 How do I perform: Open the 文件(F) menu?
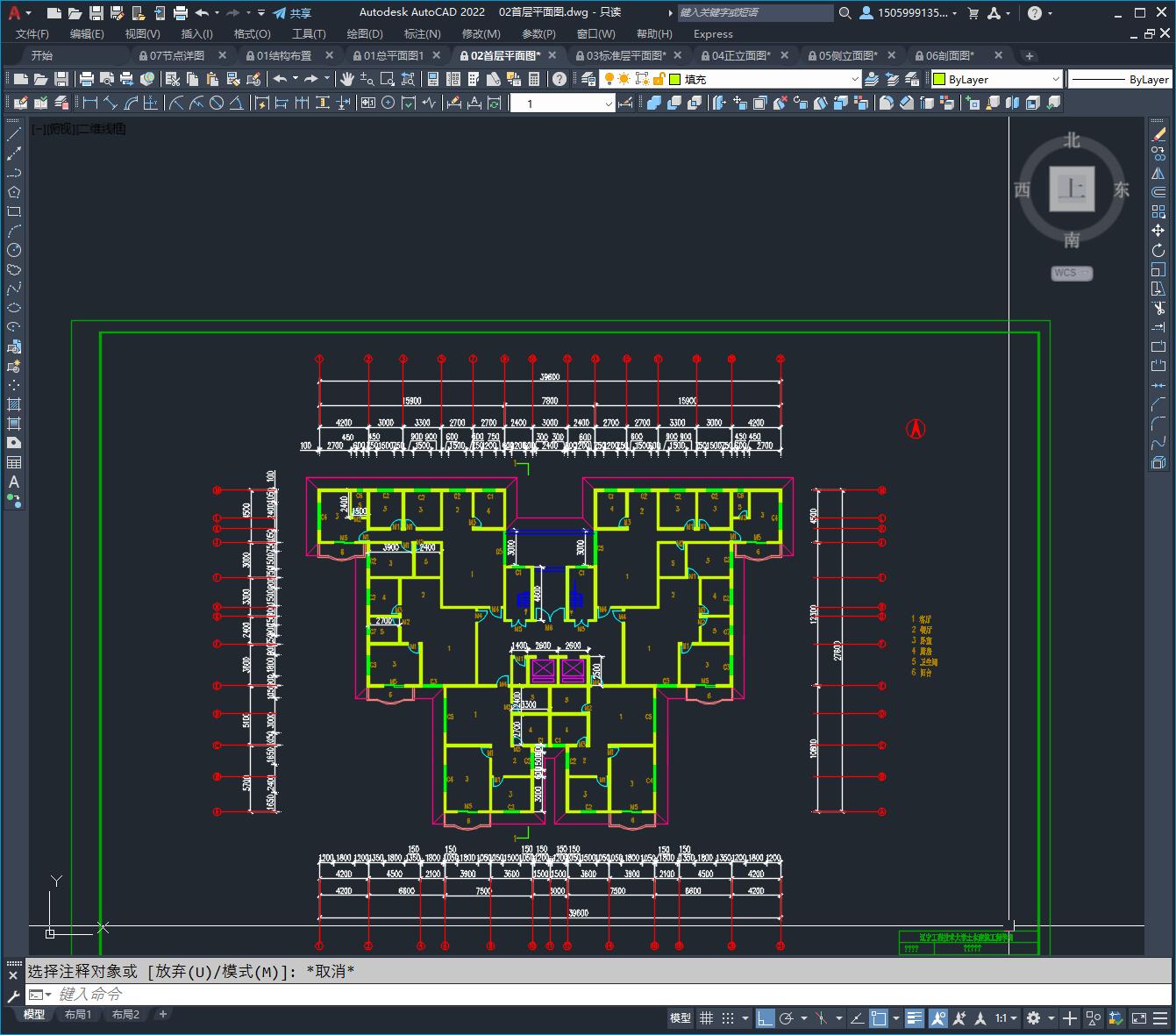click(32, 33)
